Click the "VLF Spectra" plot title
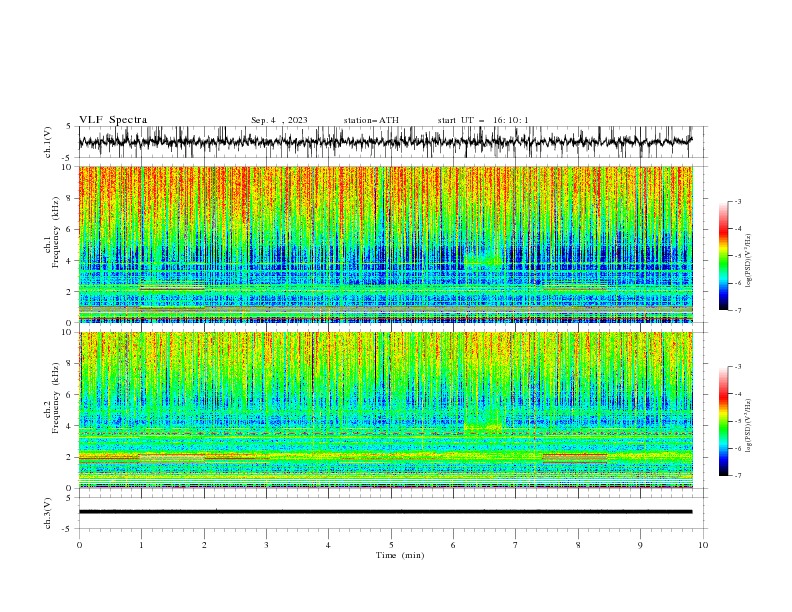Image resolution: width=792 pixels, height=612 pixels. click(113, 120)
